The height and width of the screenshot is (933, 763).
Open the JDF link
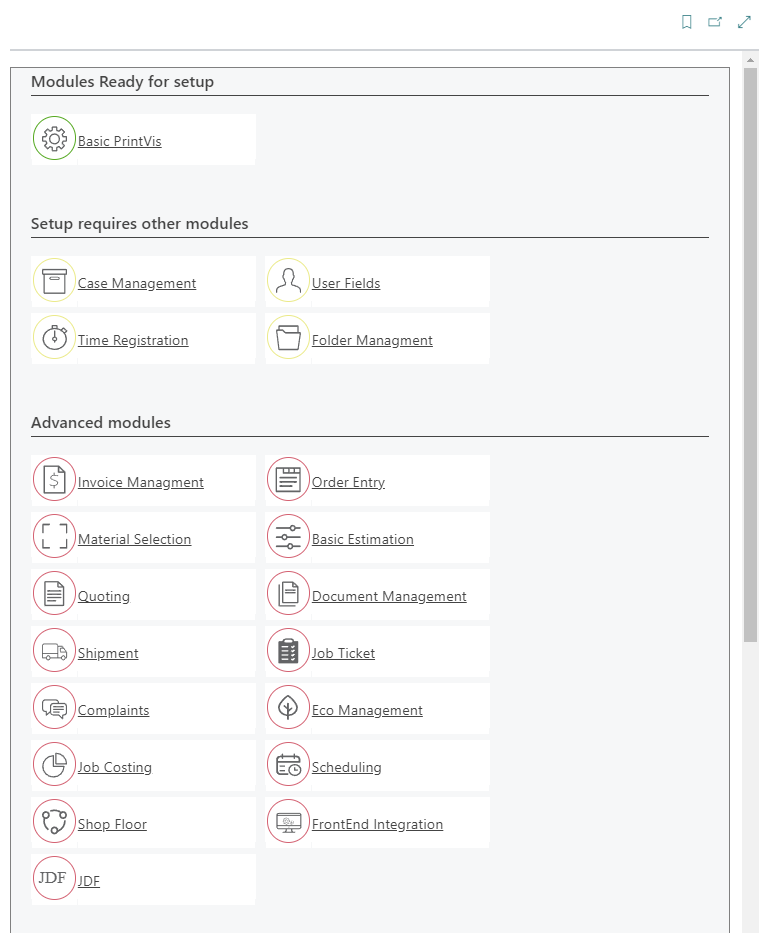point(89,881)
